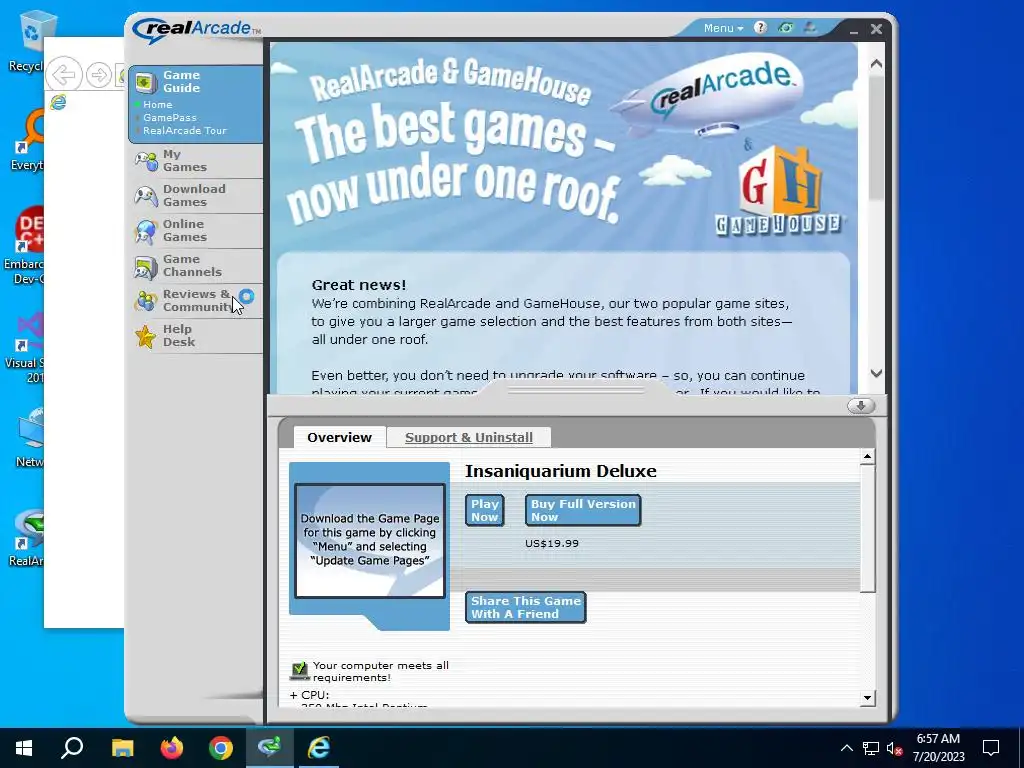This screenshot has width=1024, height=768.
Task: Open File Explorer from taskbar
Action: click(x=122, y=748)
